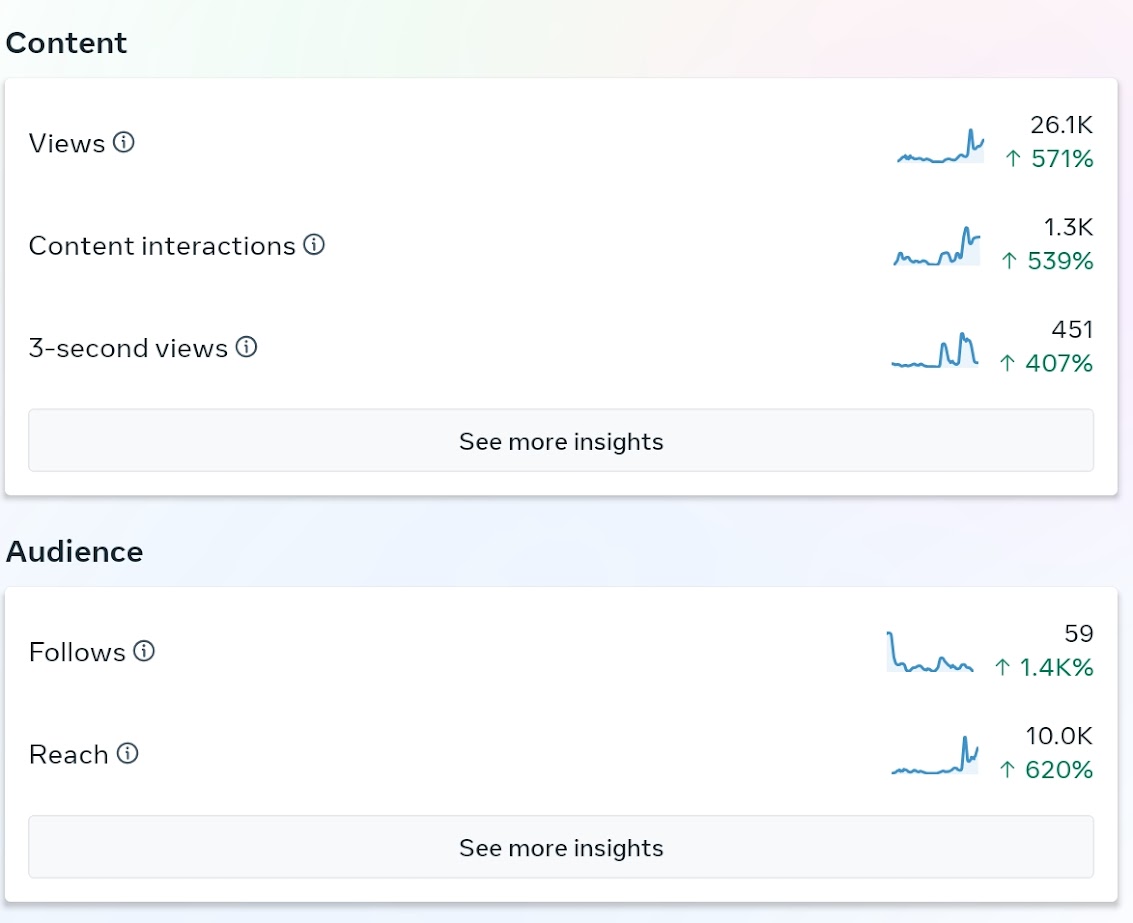The width and height of the screenshot is (1133, 923).
Task: Open the Content interactions info tooltip icon
Action: pos(314,244)
